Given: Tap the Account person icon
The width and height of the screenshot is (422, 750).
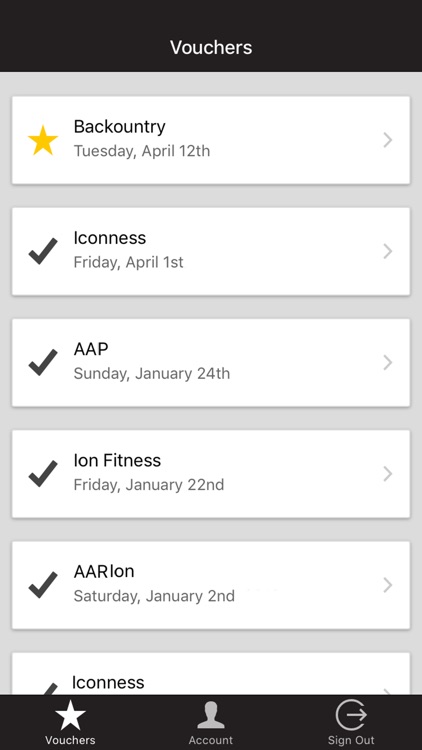Looking at the screenshot, I should pos(211,716).
